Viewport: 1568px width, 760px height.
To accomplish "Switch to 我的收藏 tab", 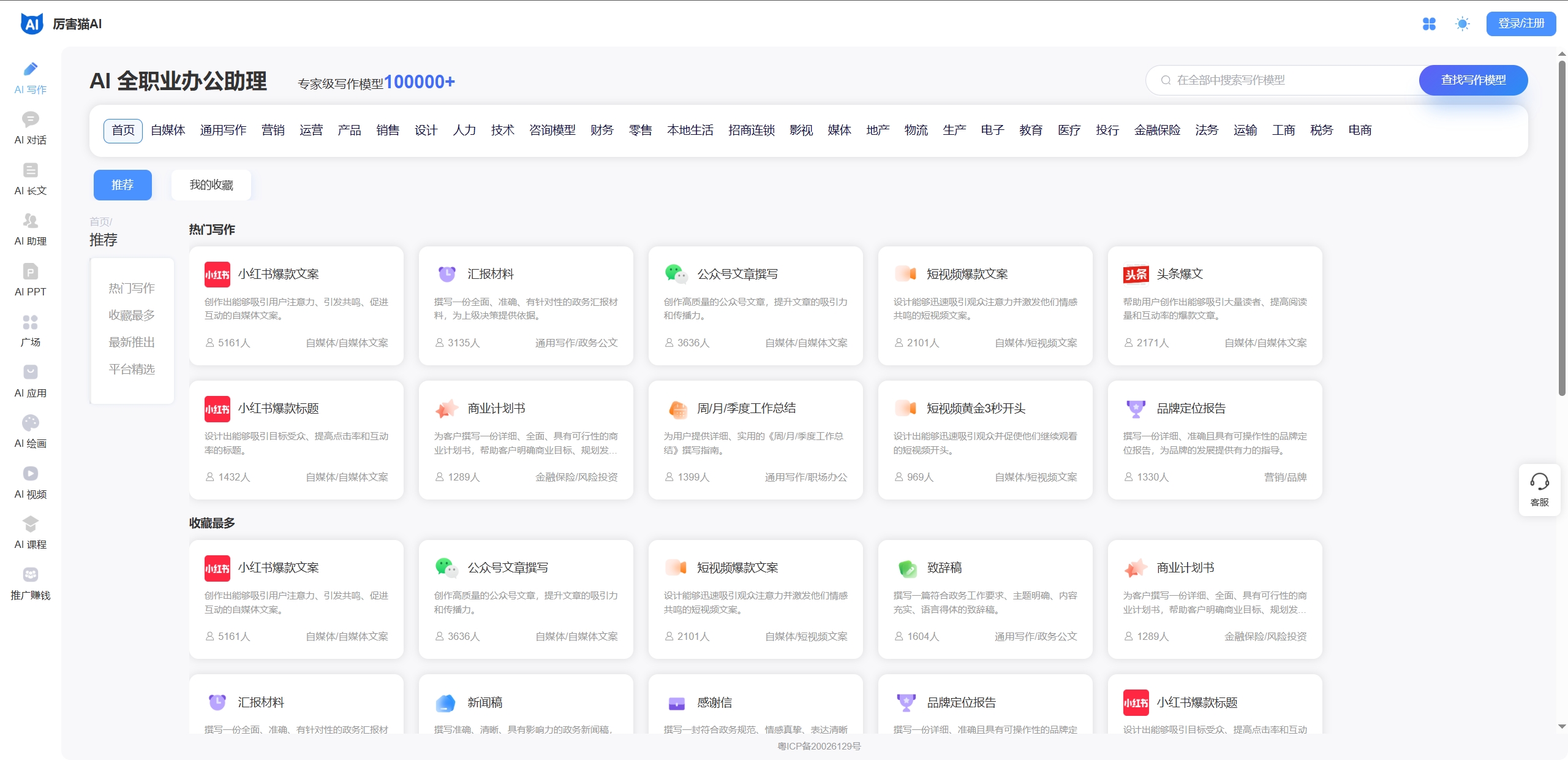I will point(211,185).
